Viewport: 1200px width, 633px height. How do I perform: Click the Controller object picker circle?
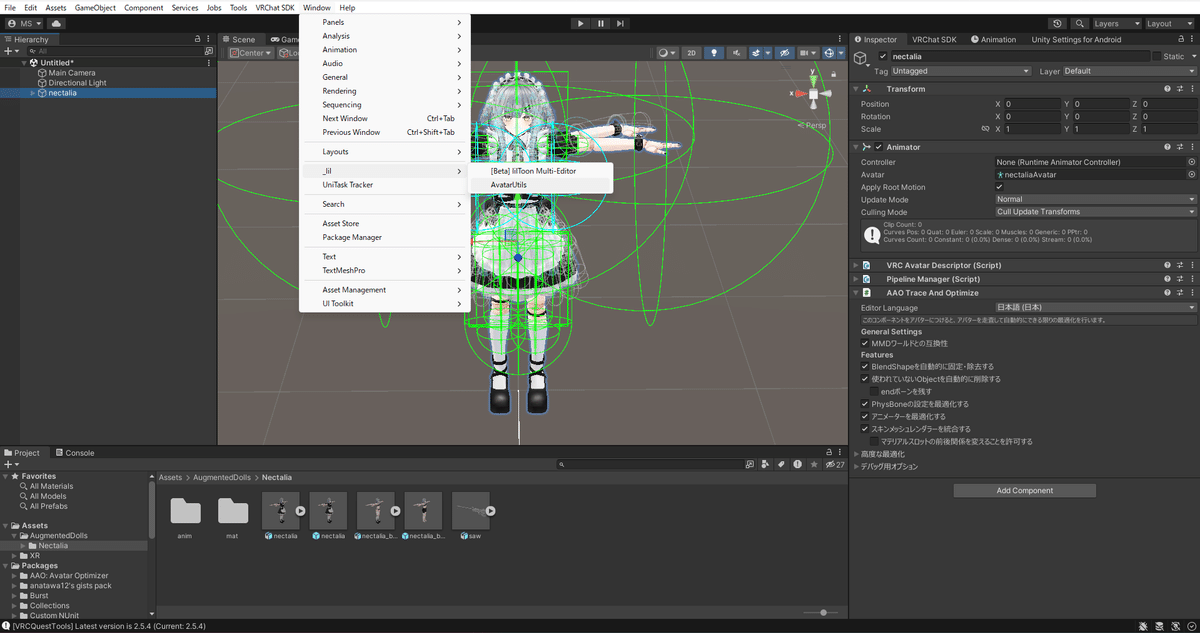pos(1191,162)
